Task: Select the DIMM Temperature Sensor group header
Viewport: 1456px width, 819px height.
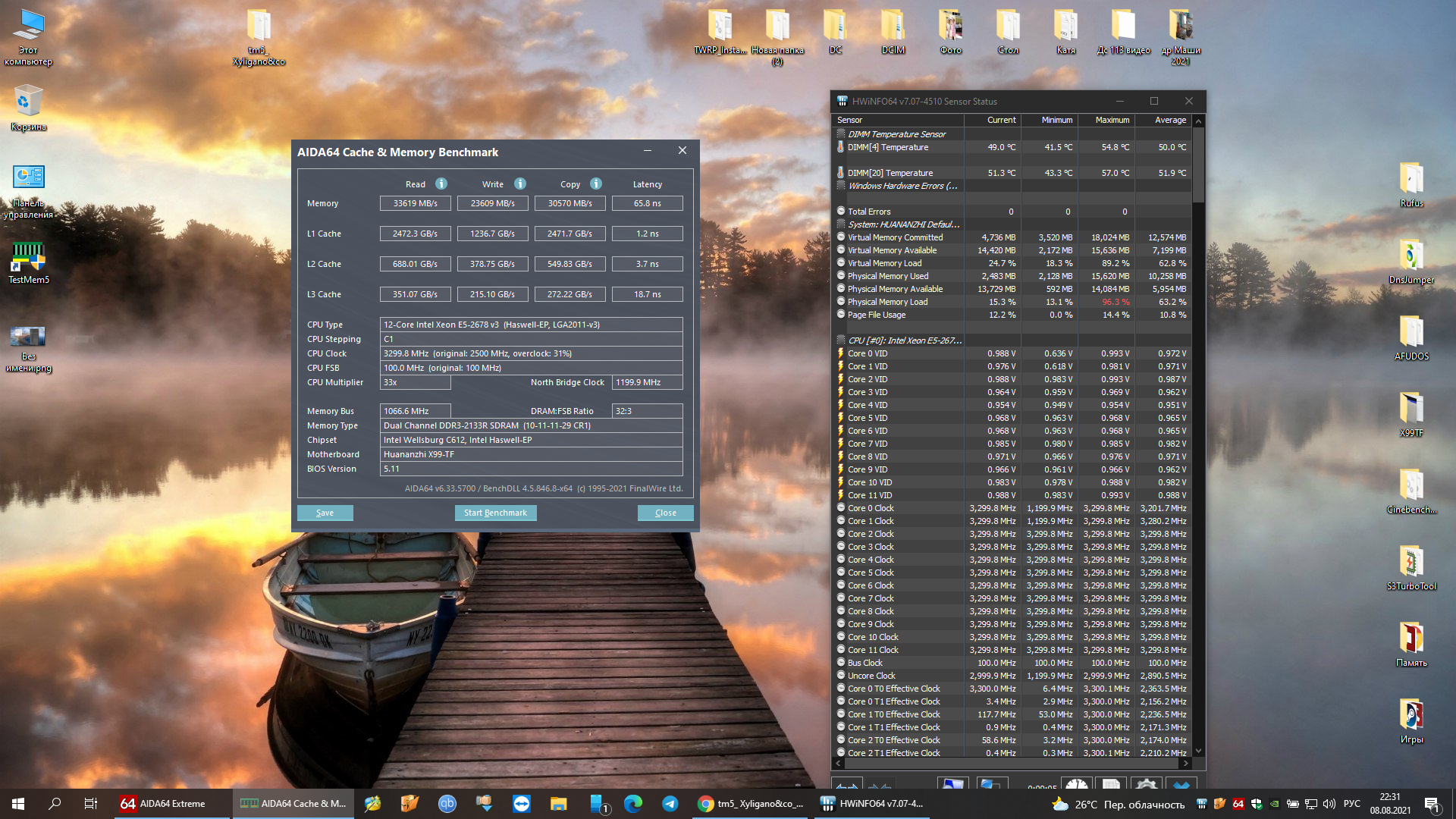Action: tap(896, 134)
